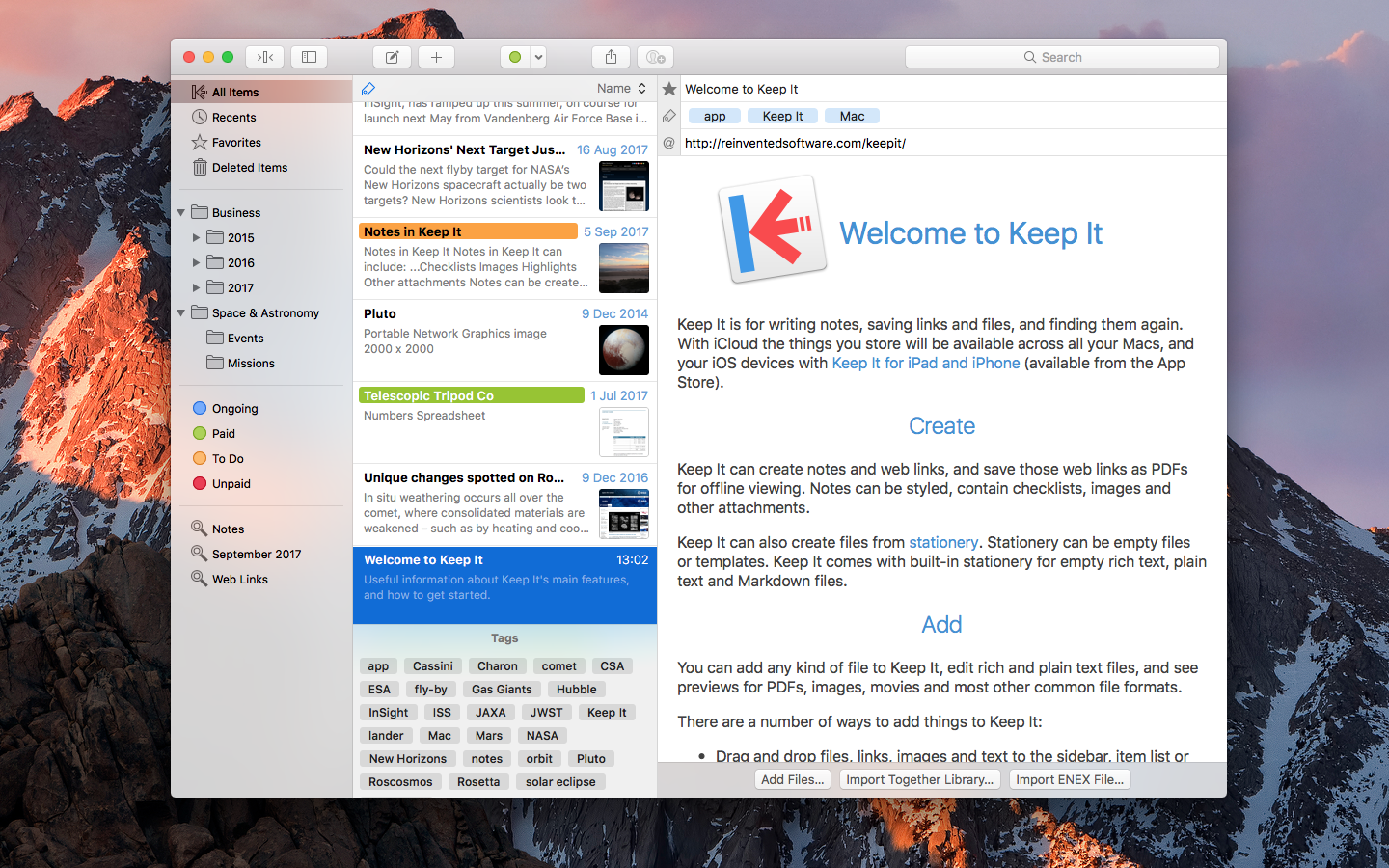Screen dimensions: 1389x868
Task: Click the Telescopic Tripod spreadsheet thumbnail
Action: [x=624, y=432]
